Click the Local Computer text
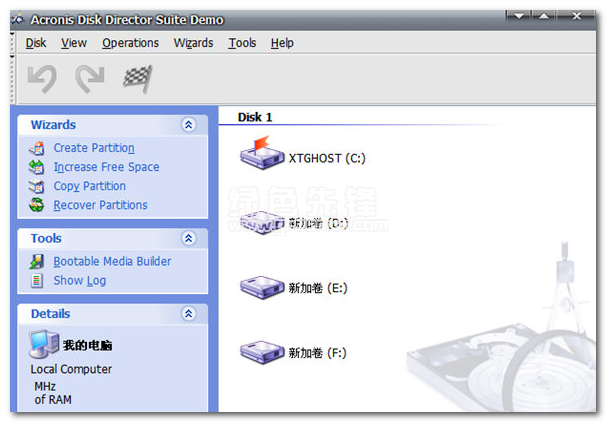Image resolution: width=607 pixels, height=423 pixels. 71,369
